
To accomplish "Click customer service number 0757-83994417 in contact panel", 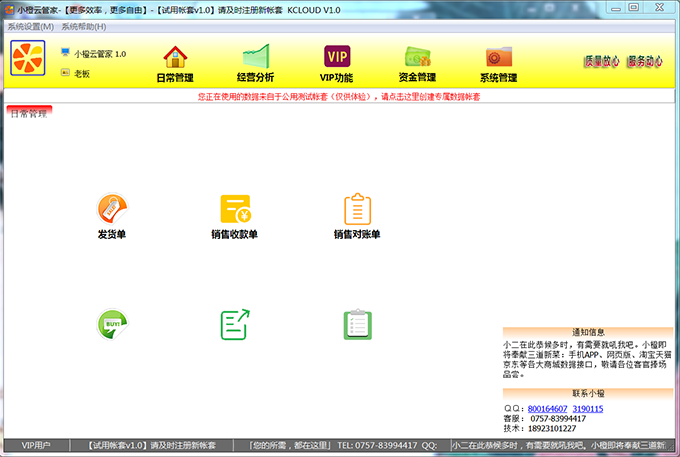I will pos(558,419).
